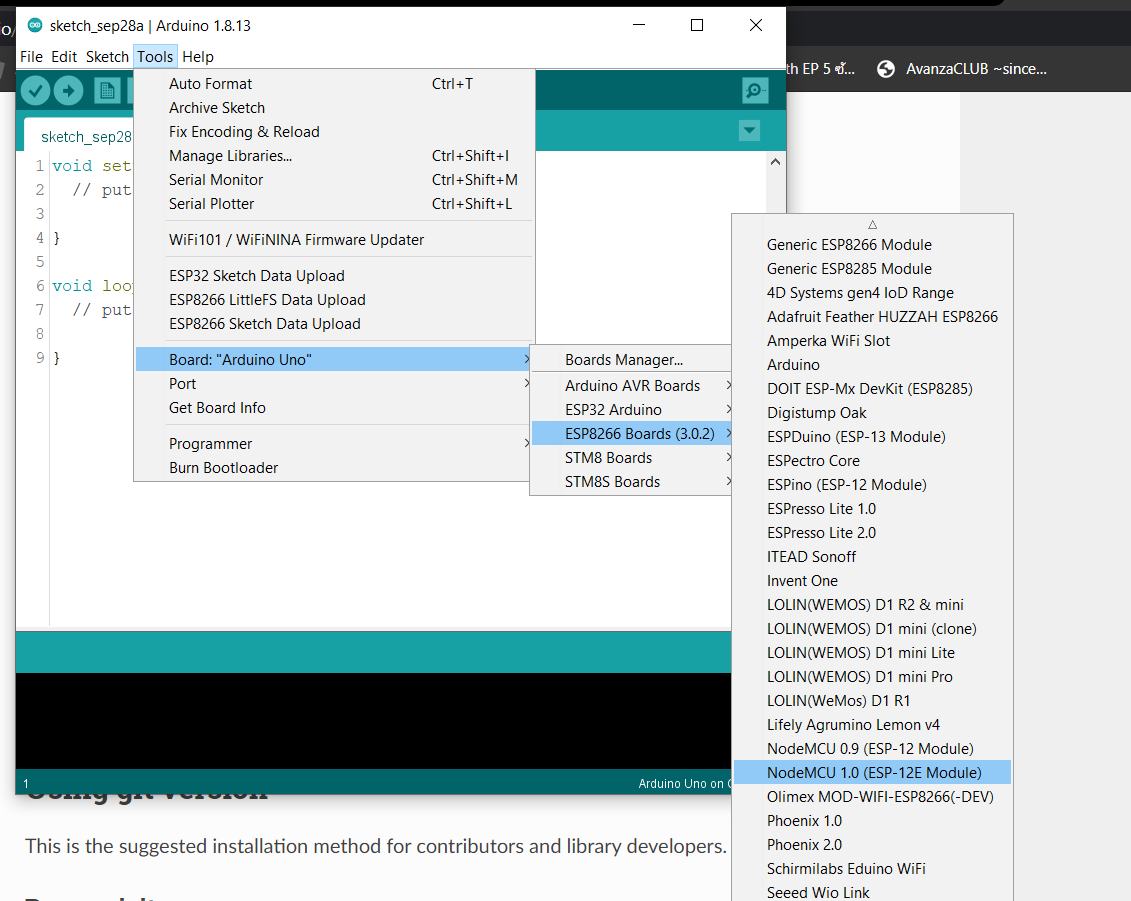The height and width of the screenshot is (901, 1131).
Task: Select 4D Systems gen4 IoD Range
Action: [x=872, y=293]
